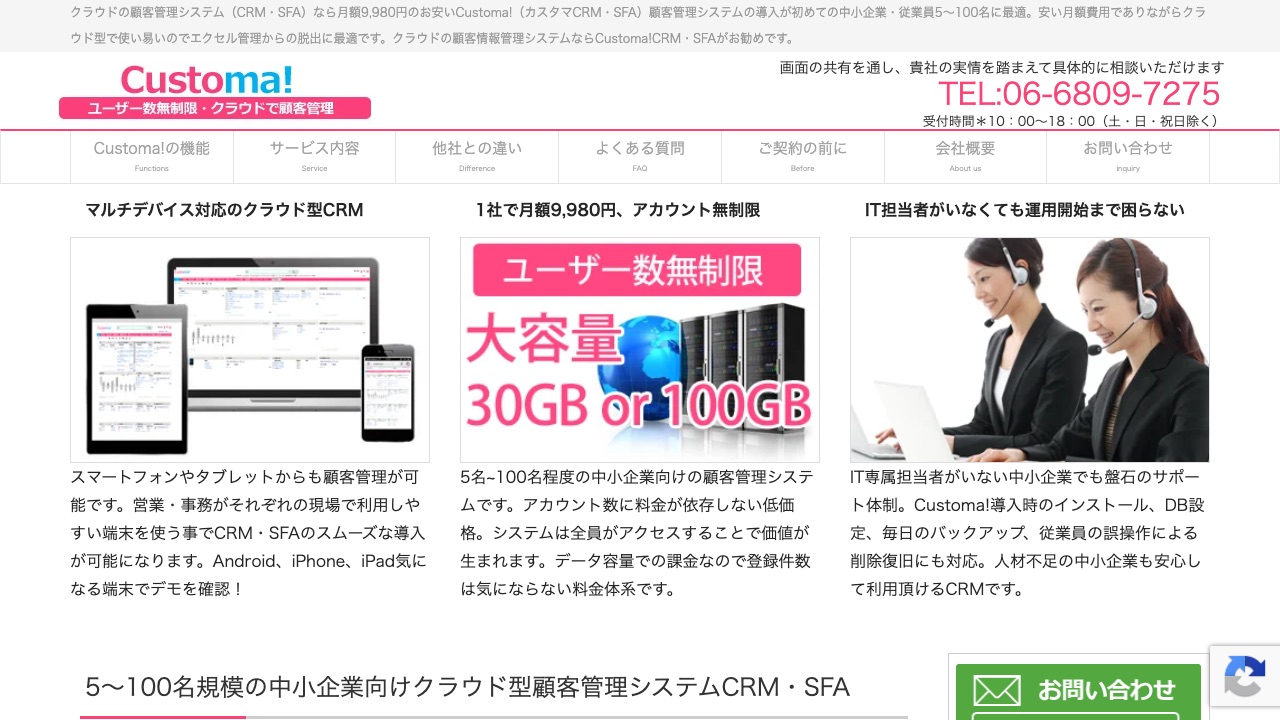The width and height of the screenshot is (1280, 720).
Task: Click the paragraph starting 5名~100名程度の中小企業向け
Action: (x=638, y=533)
